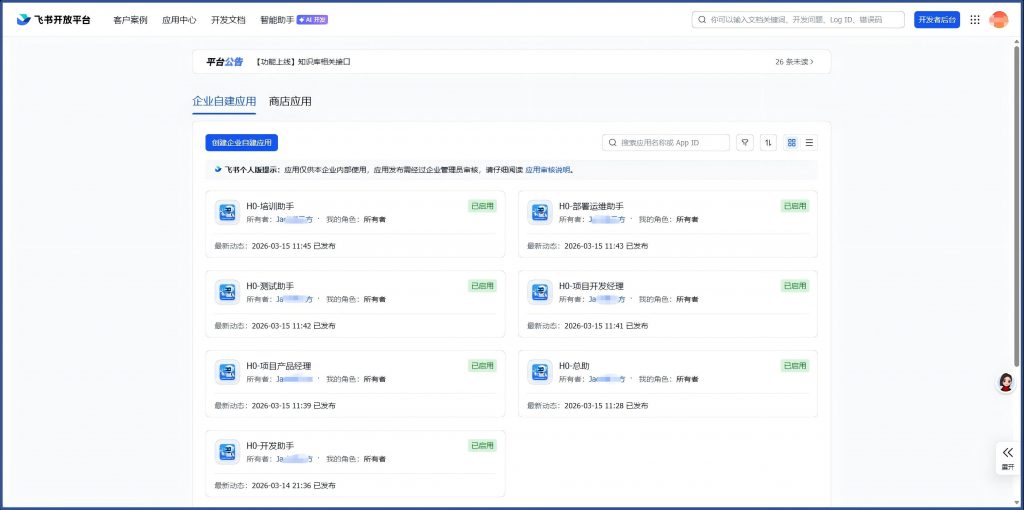Open the floating customer support avatar
The width and height of the screenshot is (1024, 510).
coord(1006,382)
